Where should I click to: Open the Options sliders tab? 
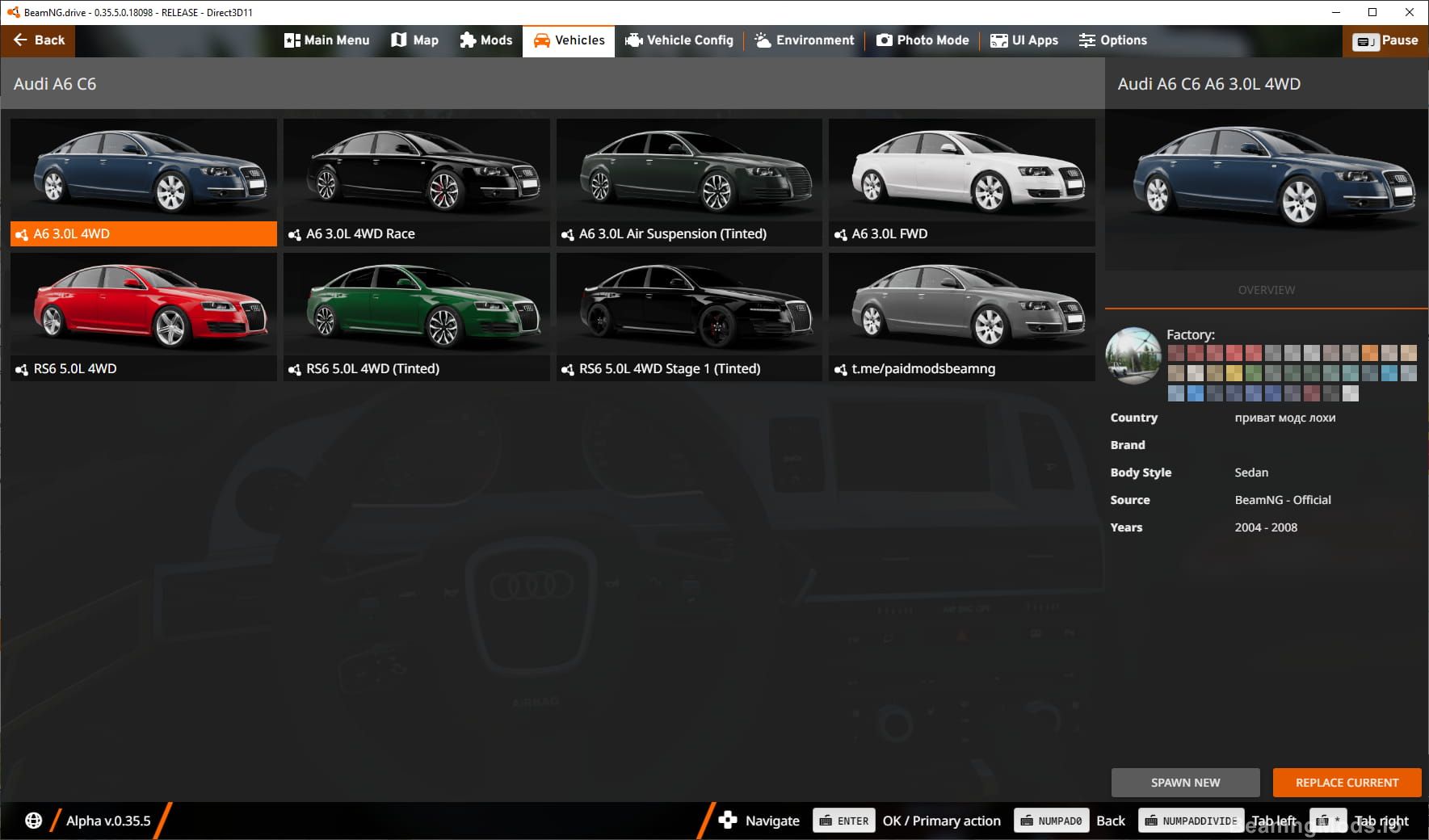click(1112, 40)
